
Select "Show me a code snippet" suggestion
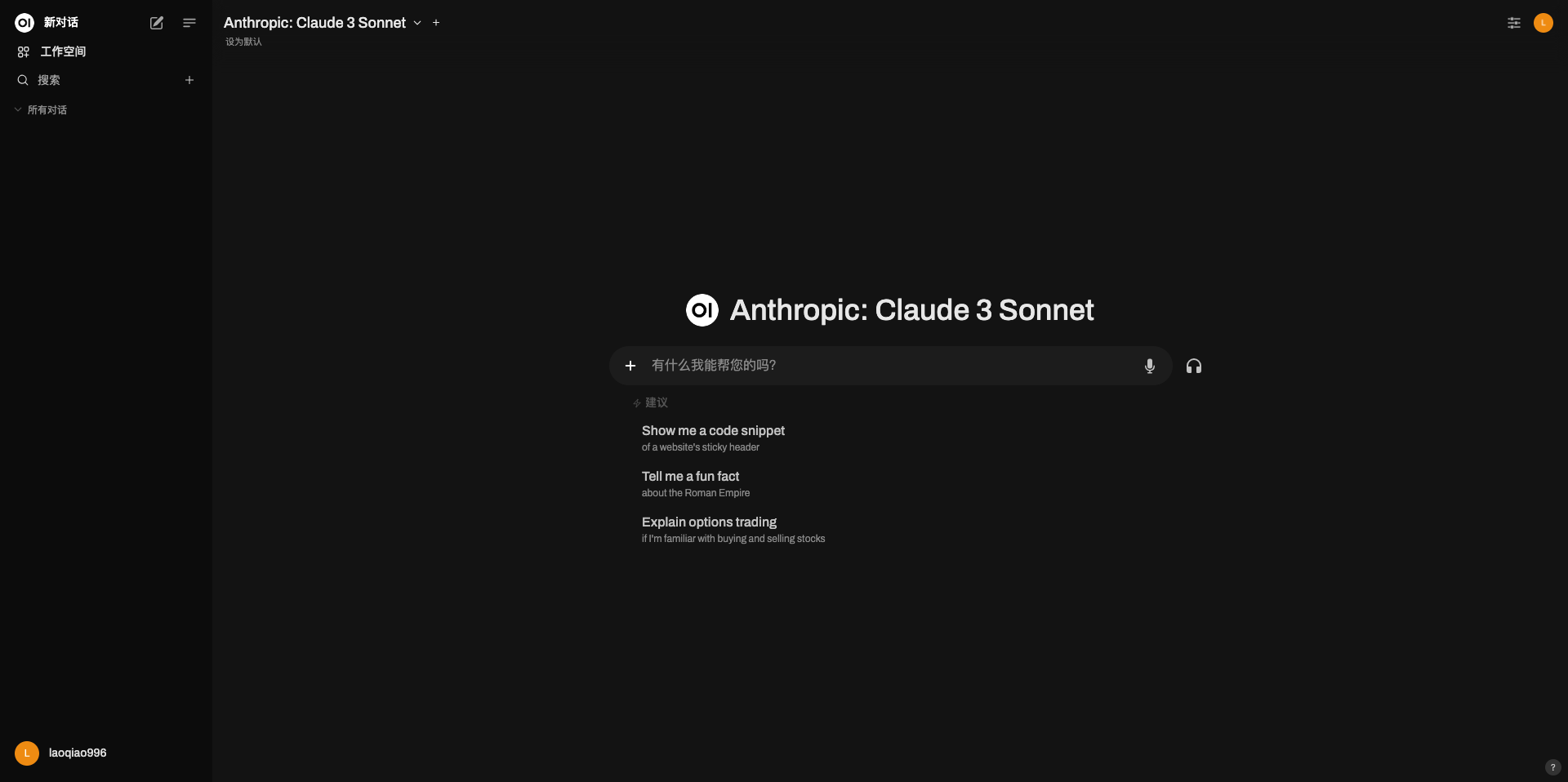(x=713, y=438)
